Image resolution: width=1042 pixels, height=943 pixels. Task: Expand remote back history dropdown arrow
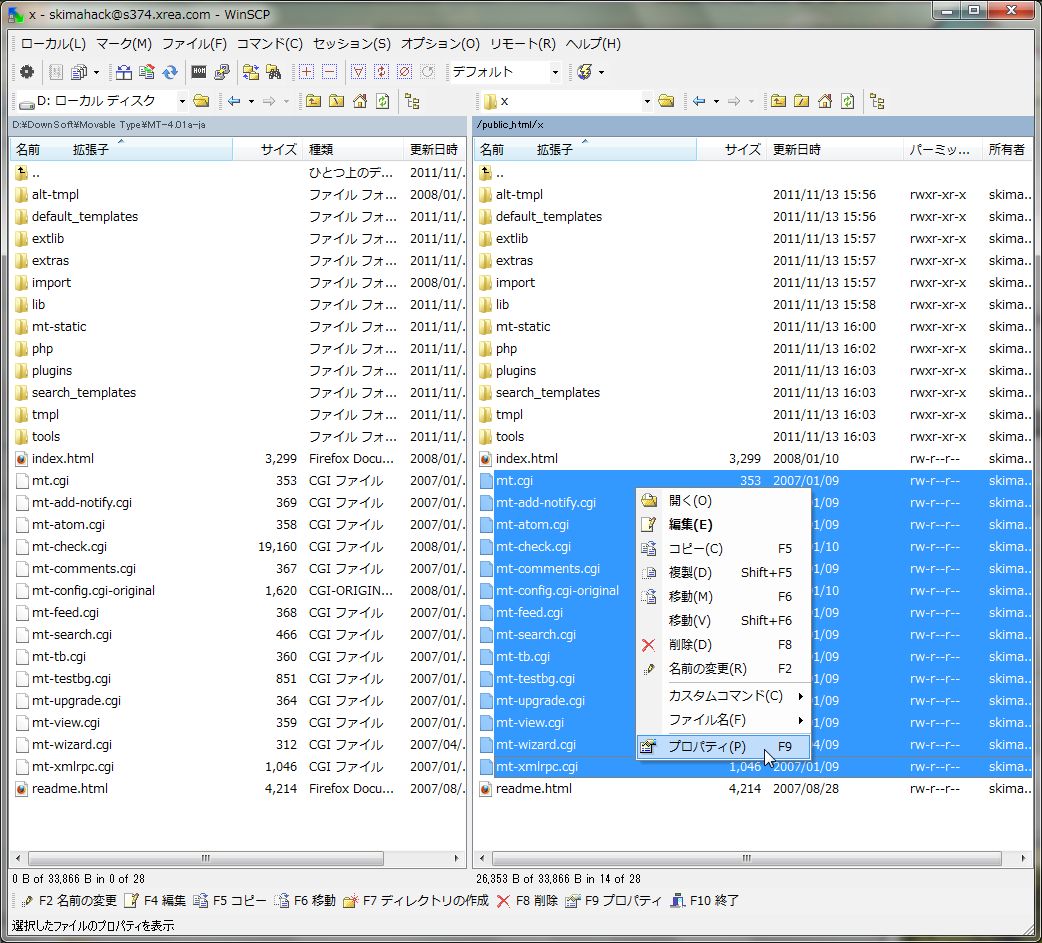coord(716,101)
